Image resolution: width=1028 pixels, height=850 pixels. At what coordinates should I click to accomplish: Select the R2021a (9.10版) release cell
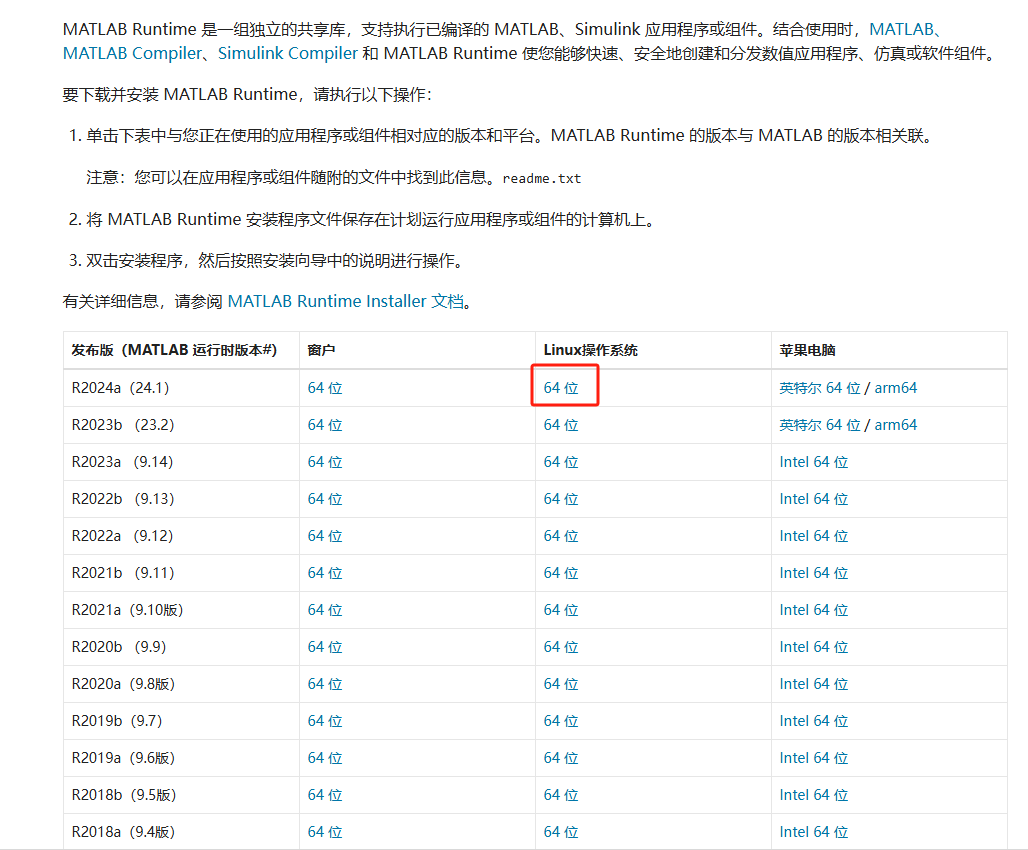click(x=182, y=610)
